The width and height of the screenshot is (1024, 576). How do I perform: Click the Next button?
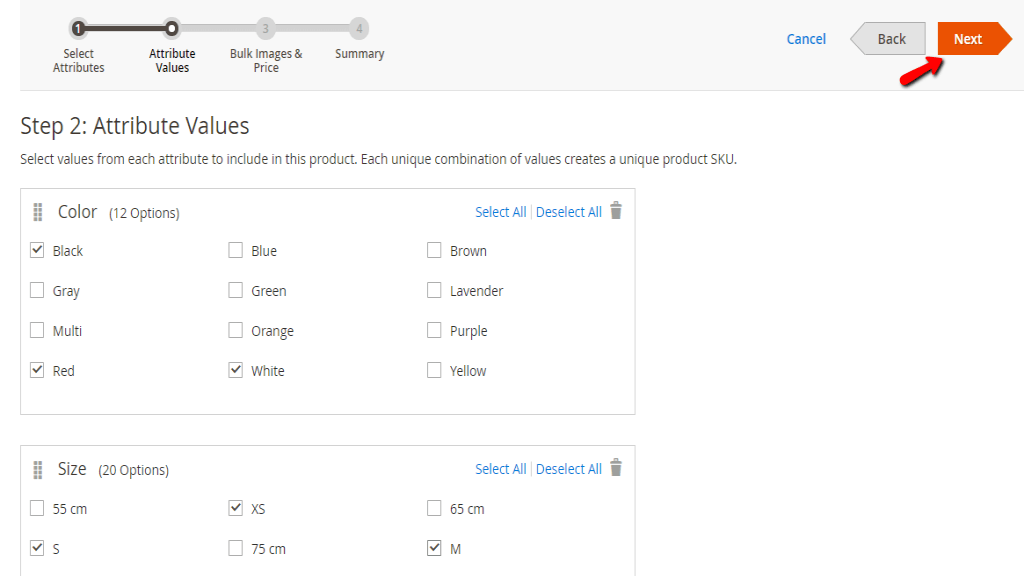click(x=967, y=38)
